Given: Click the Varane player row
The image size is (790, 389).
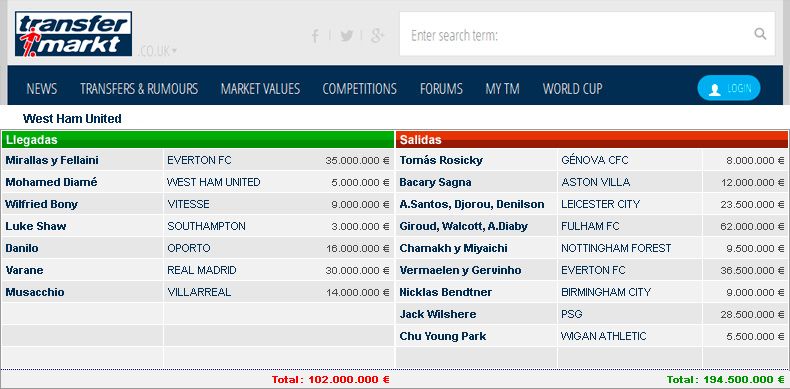Looking at the screenshot, I should pyautogui.click(x=198, y=270).
